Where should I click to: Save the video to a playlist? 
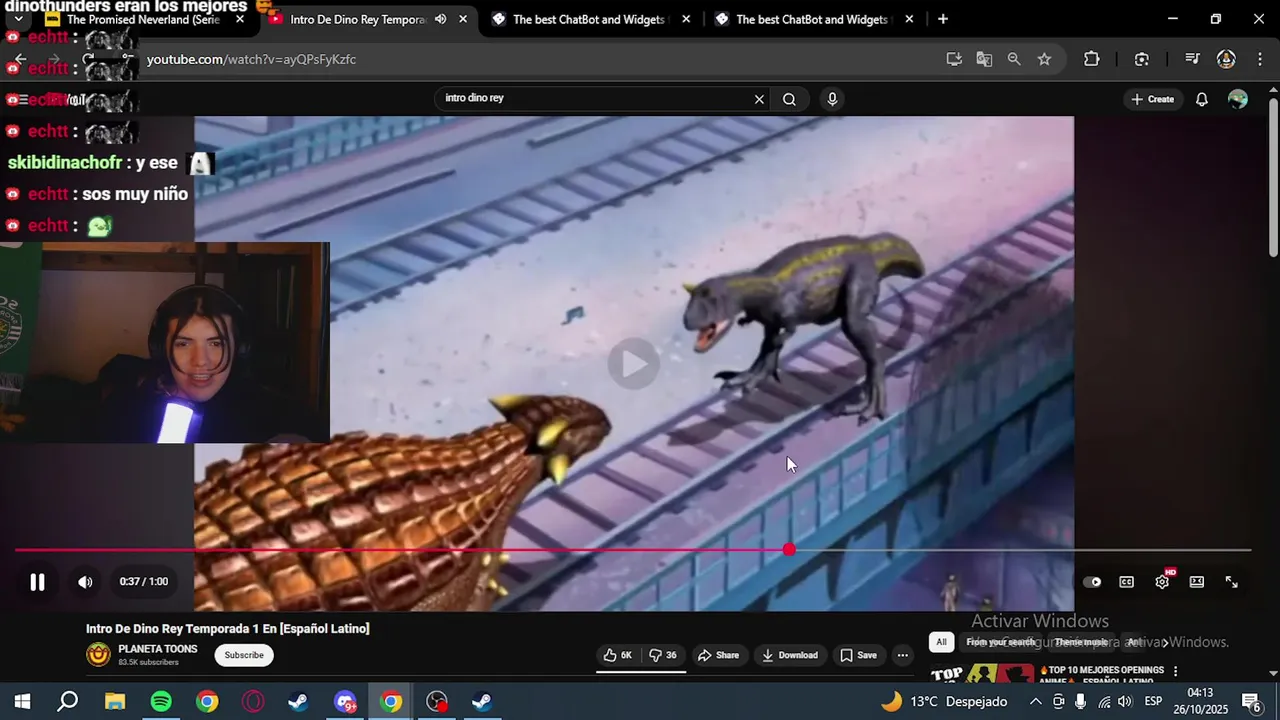point(858,655)
